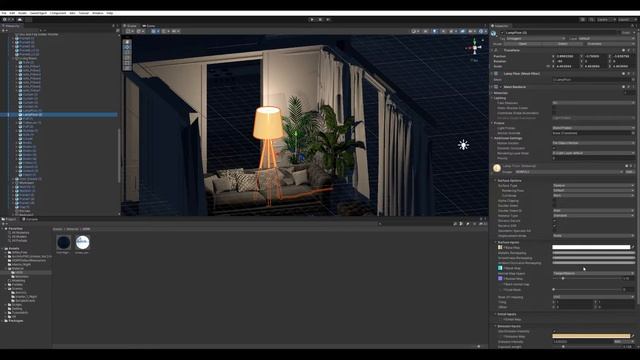Open the File menu
This screenshot has height=360, width=640.
pyautogui.click(x=4, y=13)
